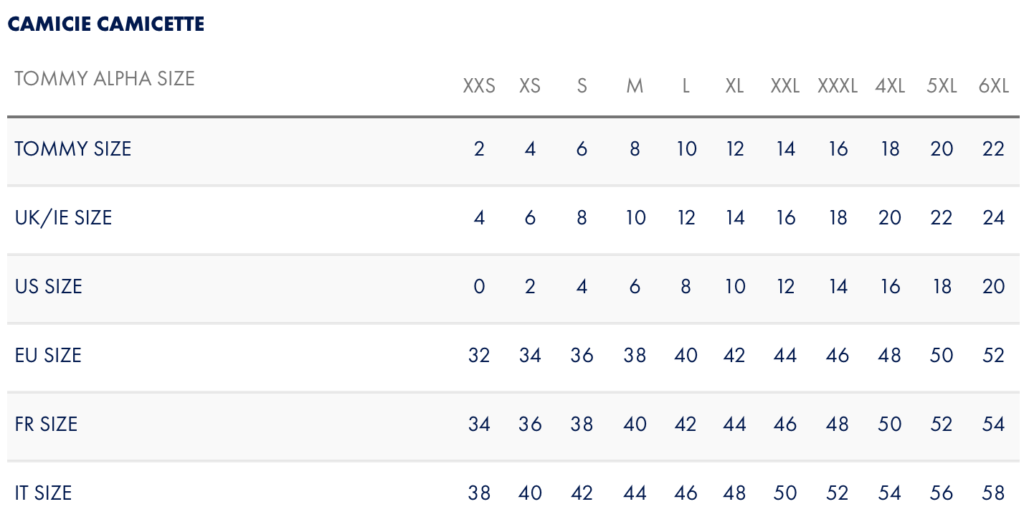Click the IT SIZE row label
The image size is (1024, 527).
click(43, 493)
